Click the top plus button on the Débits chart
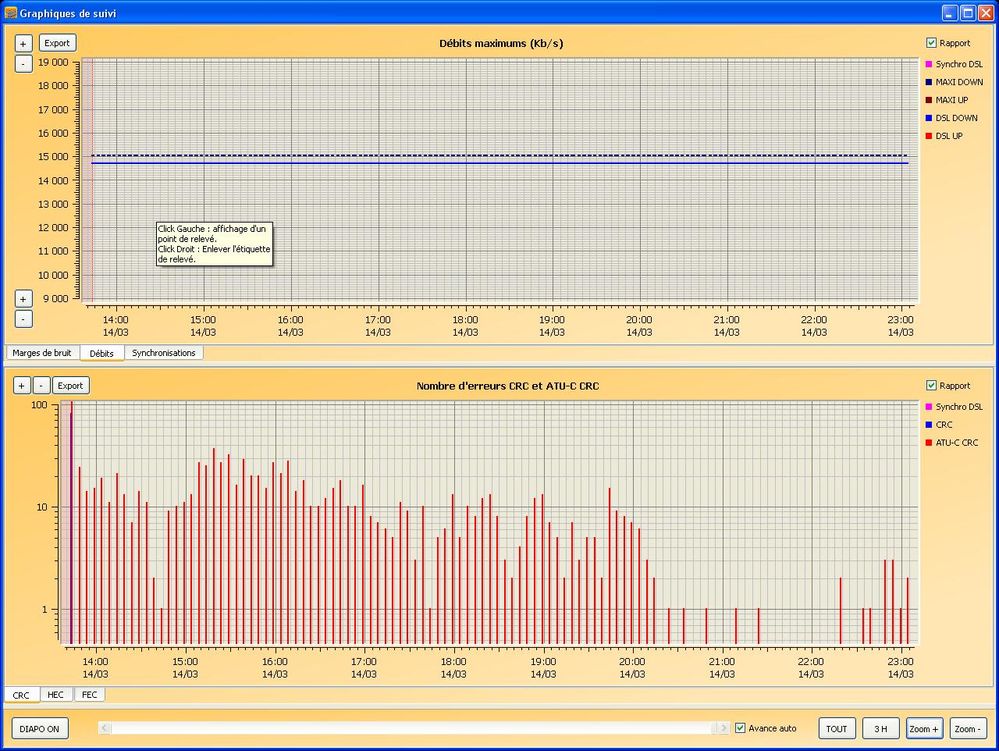Screen dimensions: 999x751 coord(24,44)
